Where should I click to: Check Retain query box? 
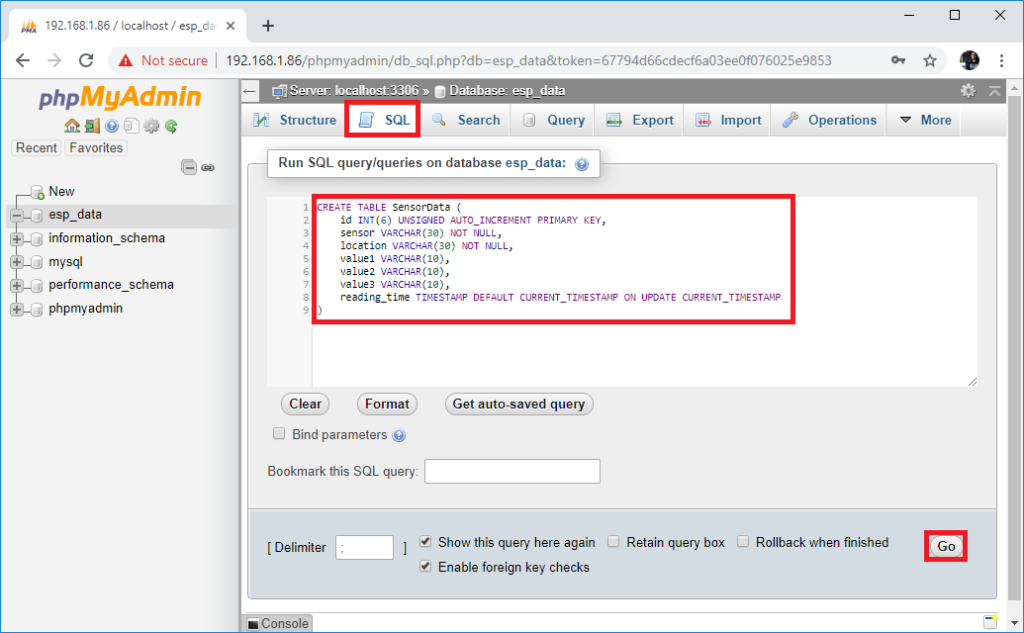(613, 542)
